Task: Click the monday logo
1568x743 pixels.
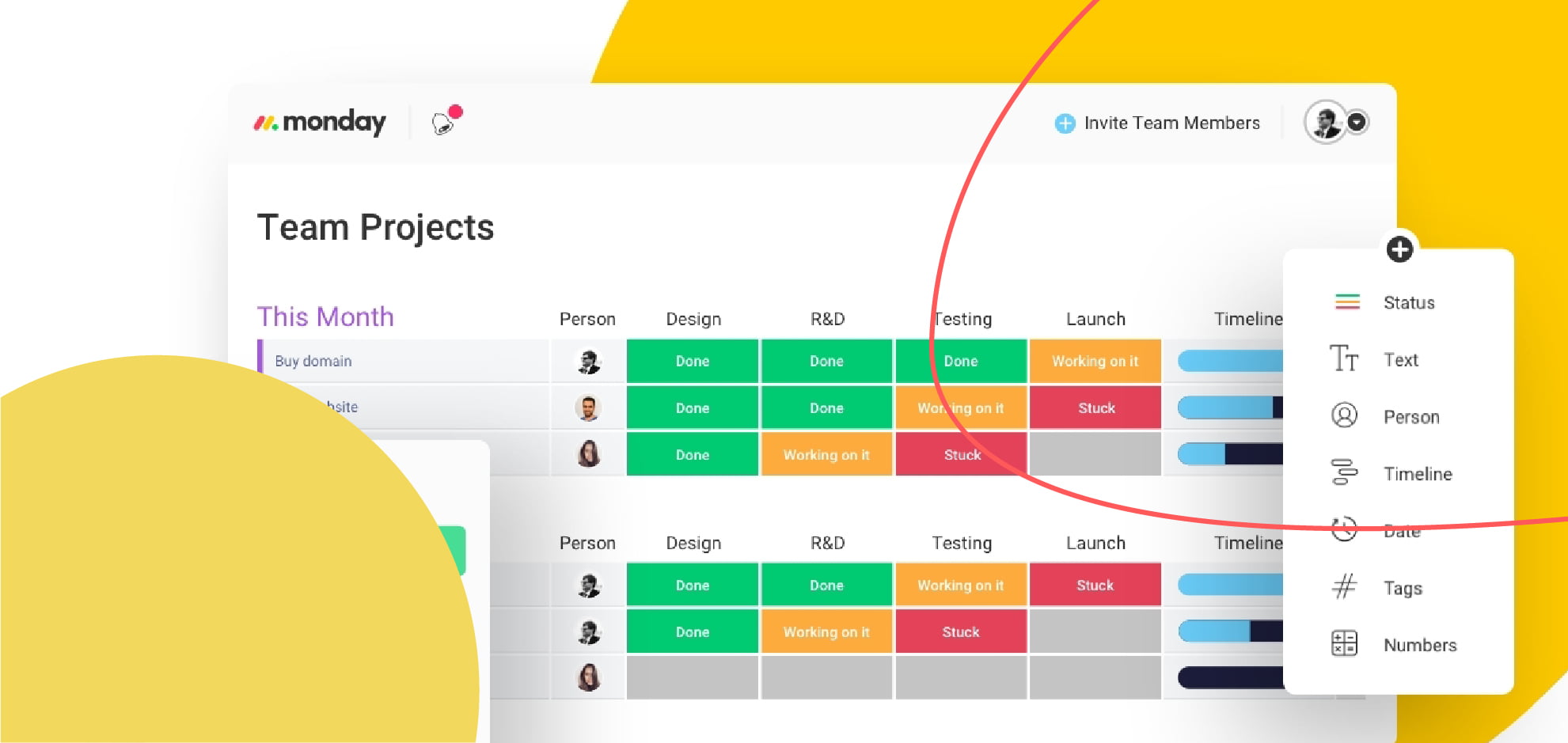Action: pyautogui.click(x=320, y=122)
